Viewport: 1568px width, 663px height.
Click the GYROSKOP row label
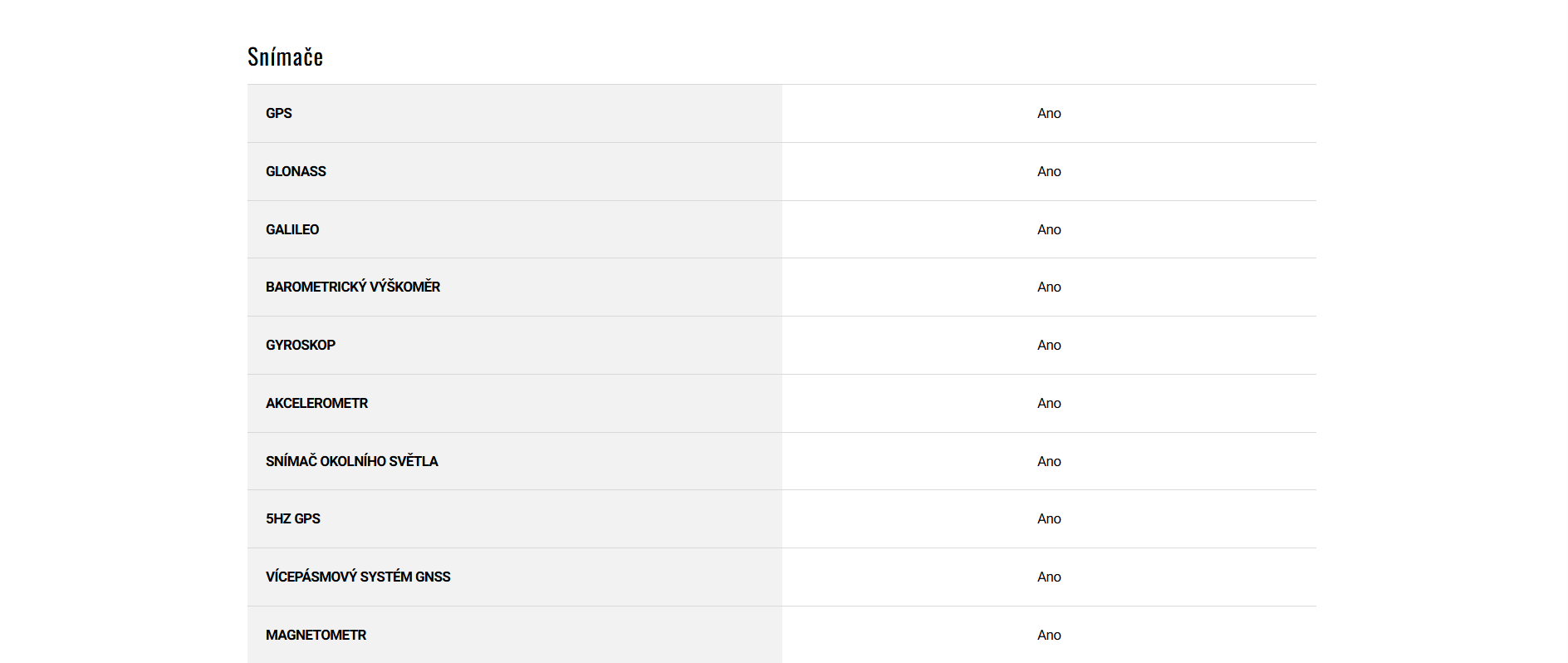pos(301,345)
